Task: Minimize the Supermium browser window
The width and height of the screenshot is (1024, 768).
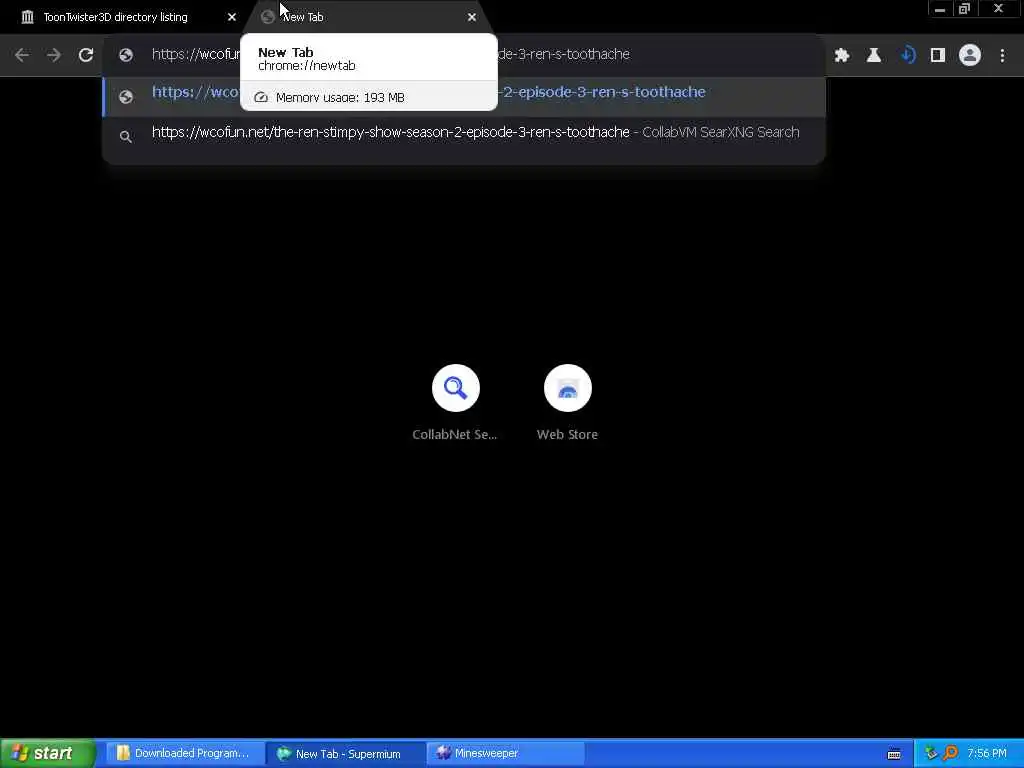Action: [940, 8]
